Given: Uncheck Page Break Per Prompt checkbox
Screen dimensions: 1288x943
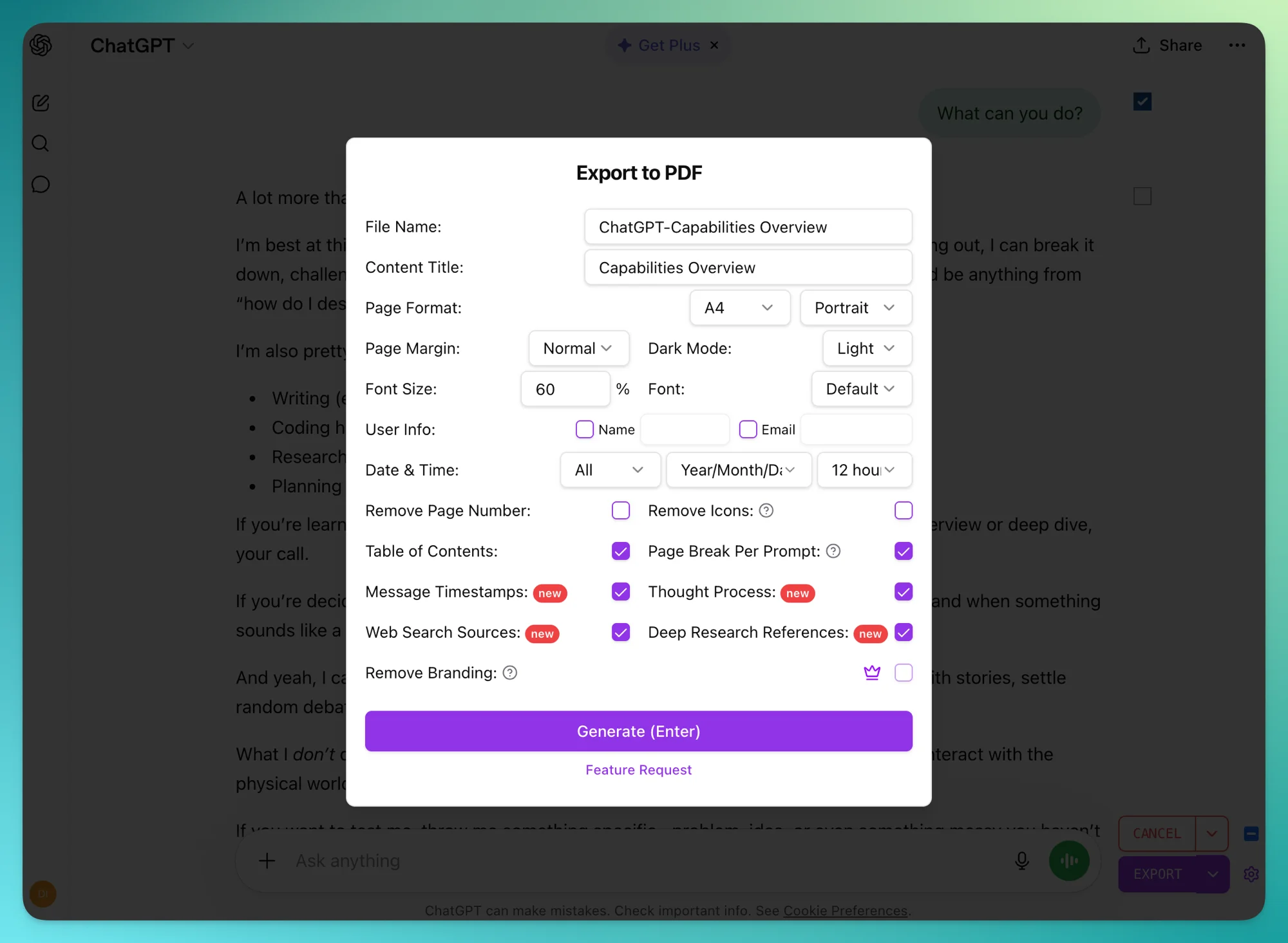Looking at the screenshot, I should 904,551.
